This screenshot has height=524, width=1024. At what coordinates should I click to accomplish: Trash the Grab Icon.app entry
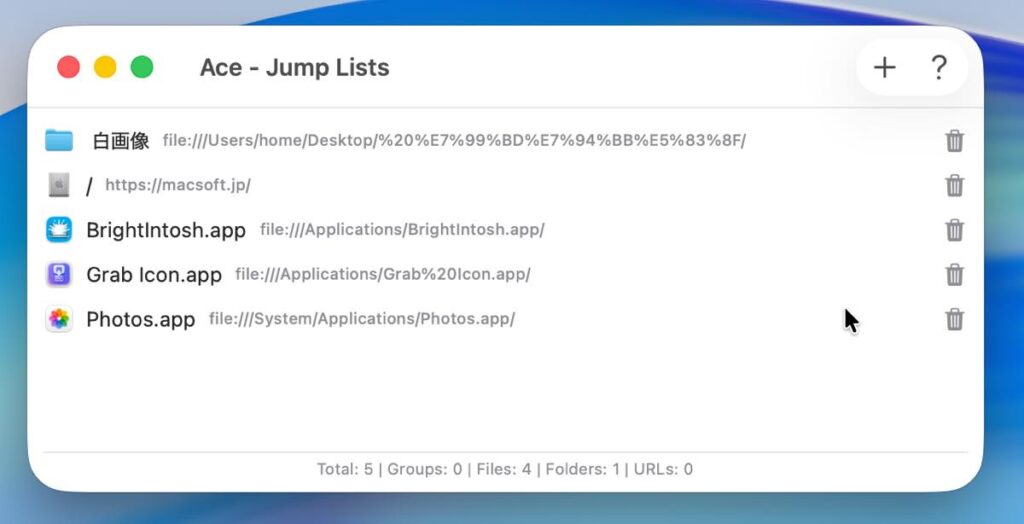(x=955, y=275)
